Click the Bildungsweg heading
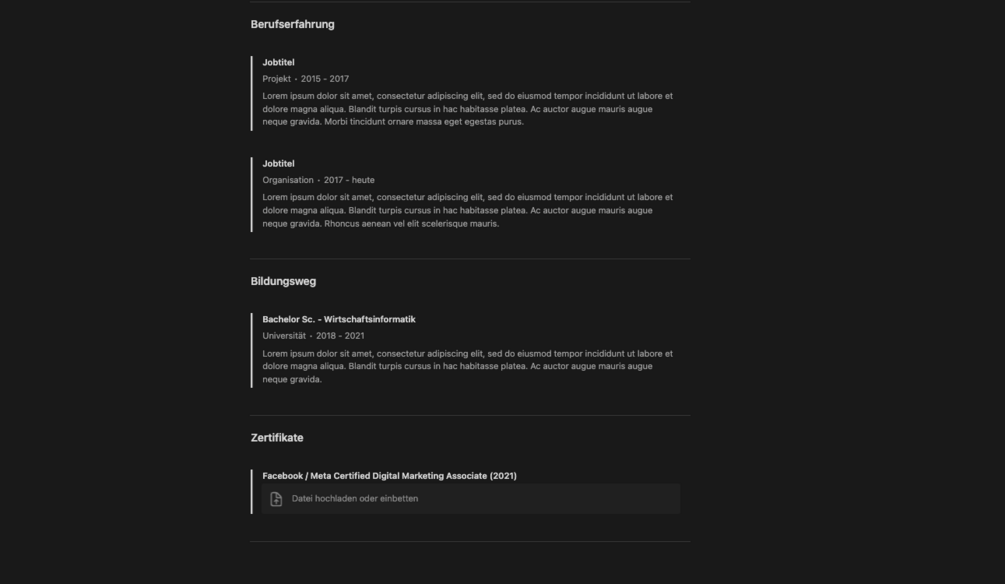 283,281
